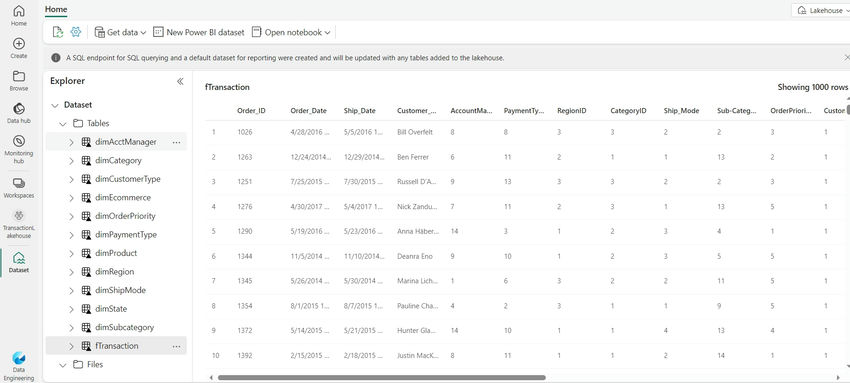Click customer cell Bill Overfelt
The height and width of the screenshot is (383, 850).
pyautogui.click(x=415, y=132)
